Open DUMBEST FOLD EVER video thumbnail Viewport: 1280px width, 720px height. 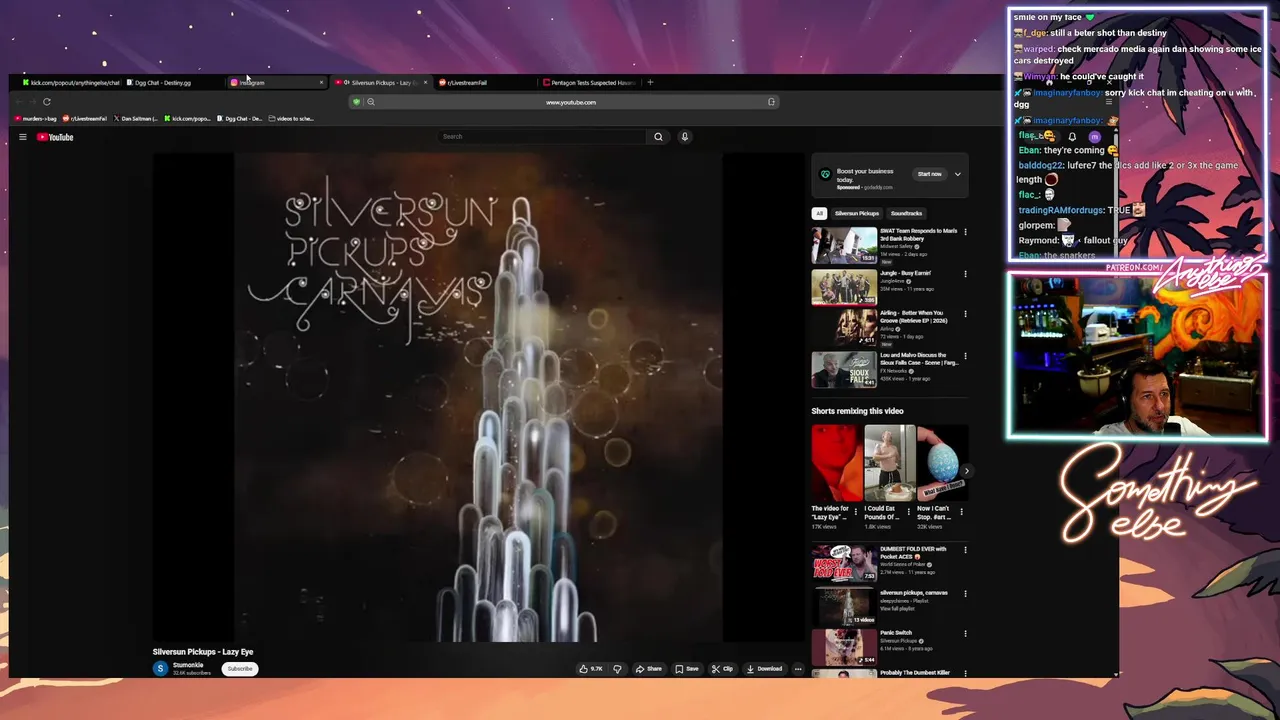pyautogui.click(x=844, y=563)
